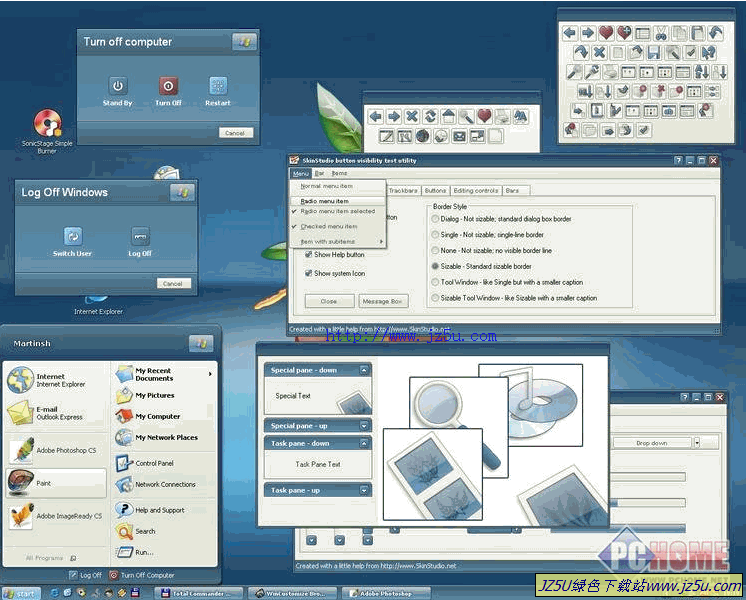Click the start button on the taskbar
The width and height of the screenshot is (746, 600).
coord(21,594)
